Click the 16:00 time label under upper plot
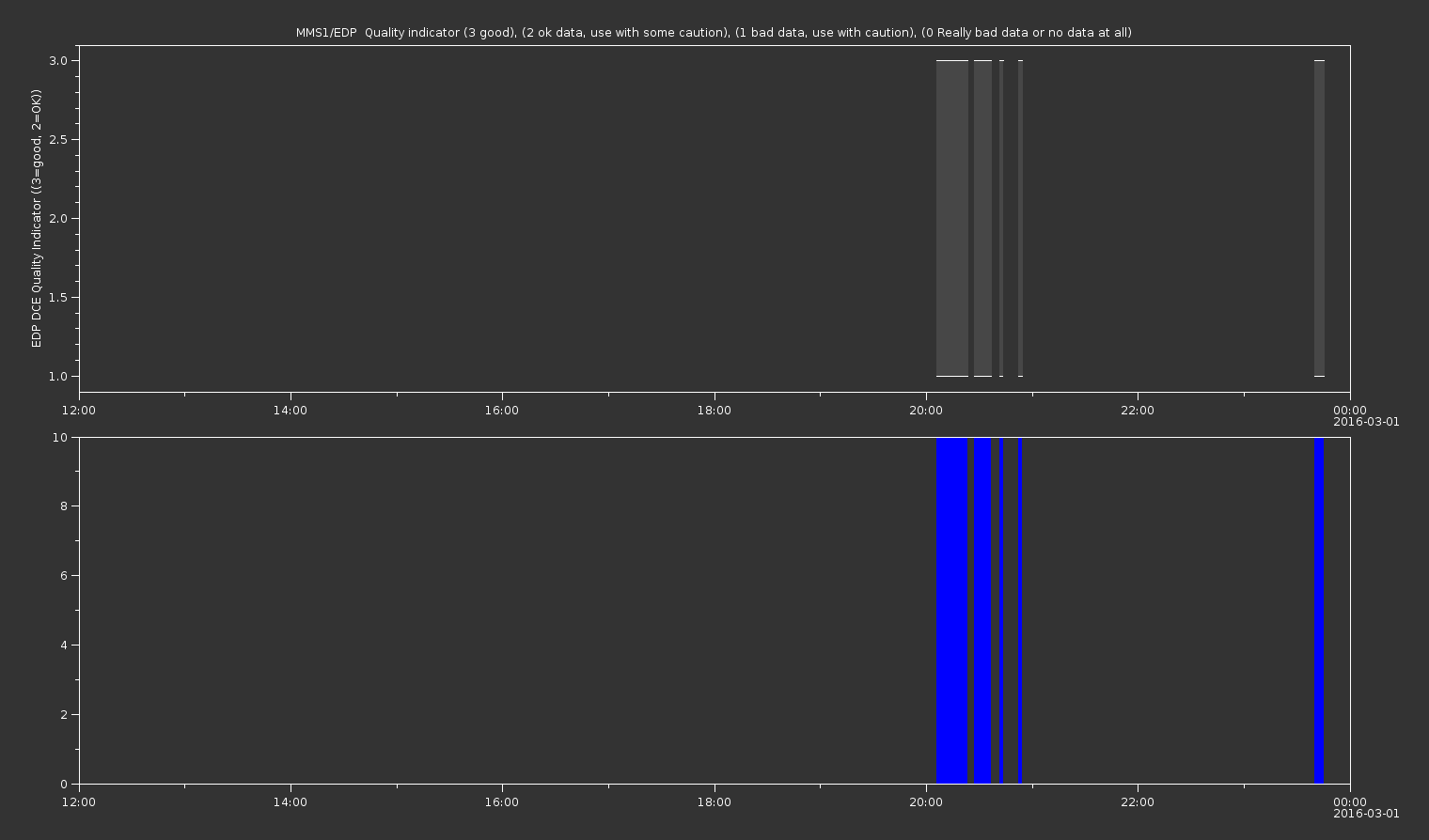 click(x=502, y=410)
